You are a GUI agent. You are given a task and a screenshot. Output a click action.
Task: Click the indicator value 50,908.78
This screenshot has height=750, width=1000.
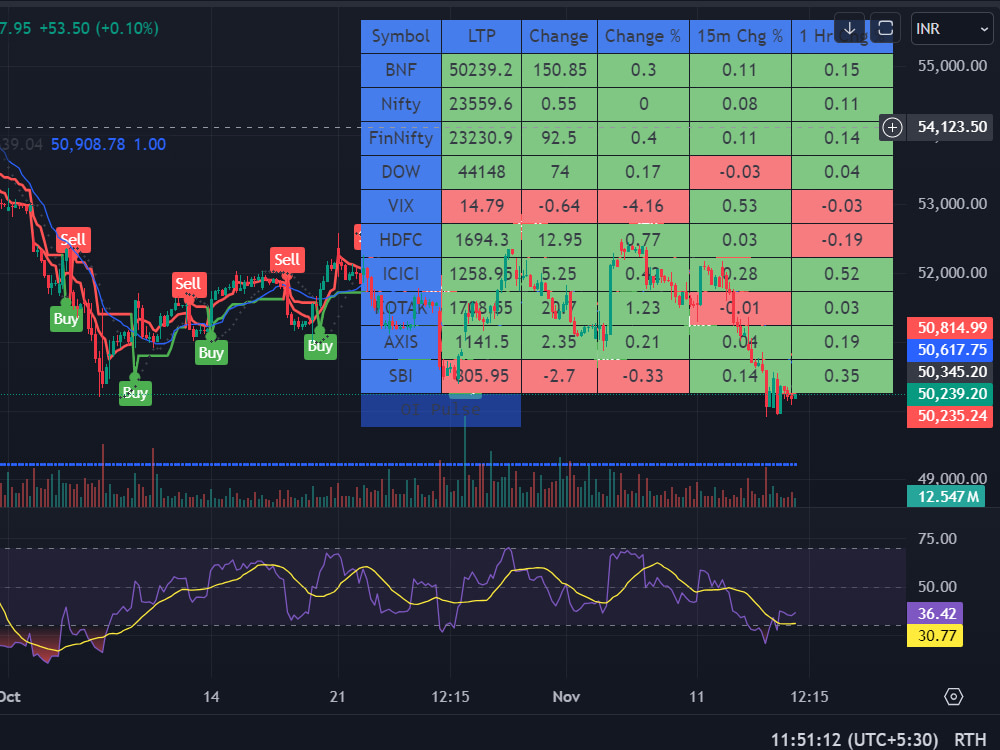(88, 145)
